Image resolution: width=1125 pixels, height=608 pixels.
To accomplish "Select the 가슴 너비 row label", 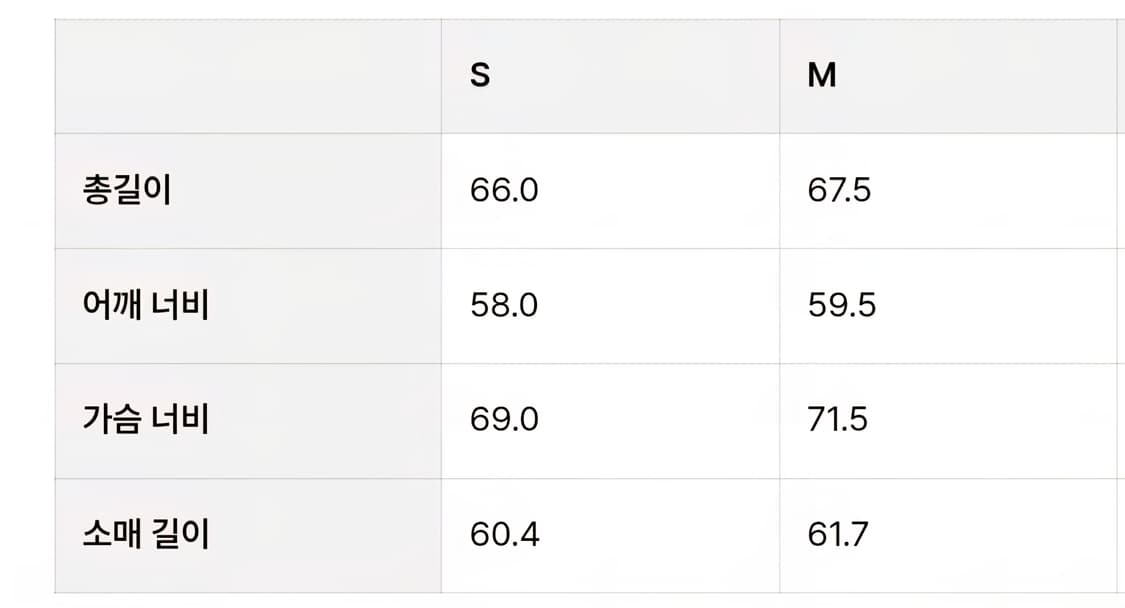I will (x=146, y=419).
